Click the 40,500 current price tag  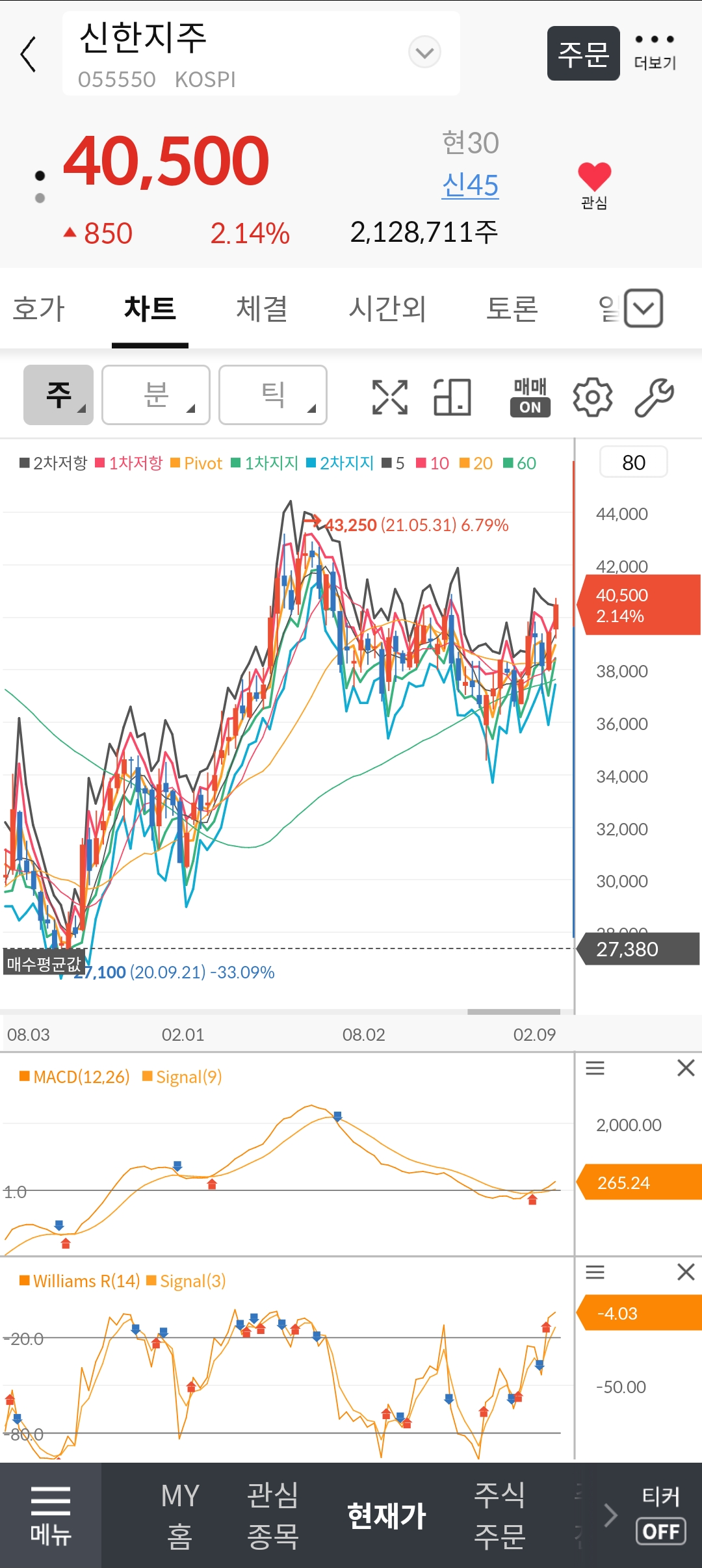(638, 605)
